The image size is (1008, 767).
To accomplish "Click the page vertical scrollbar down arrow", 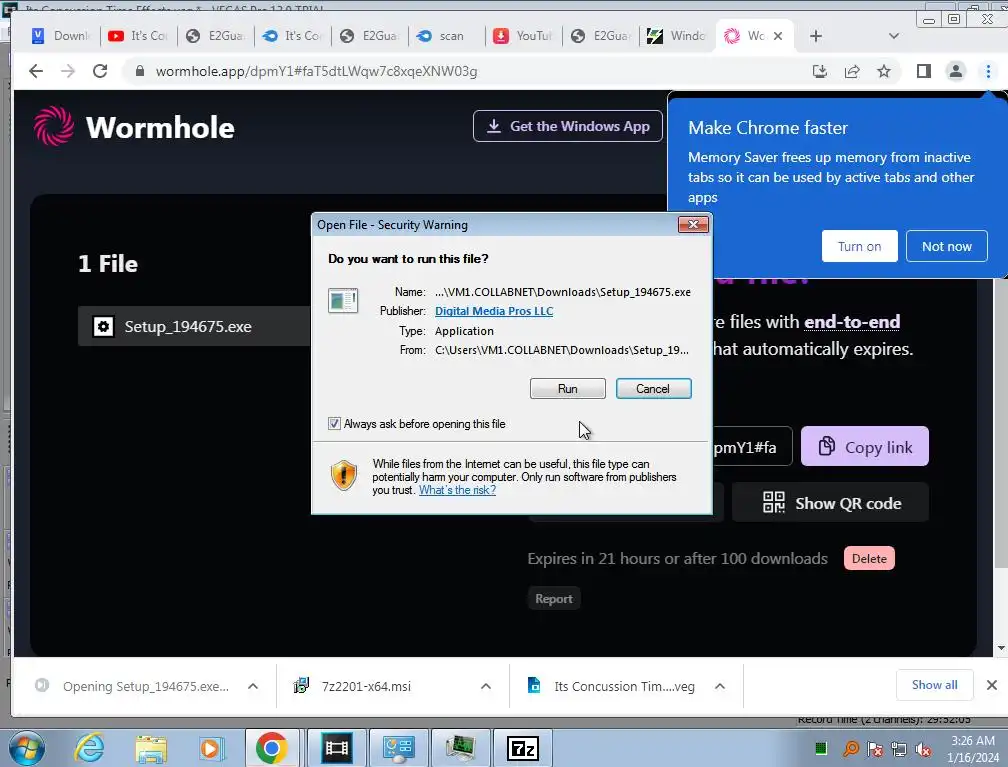I will pos(1000,648).
